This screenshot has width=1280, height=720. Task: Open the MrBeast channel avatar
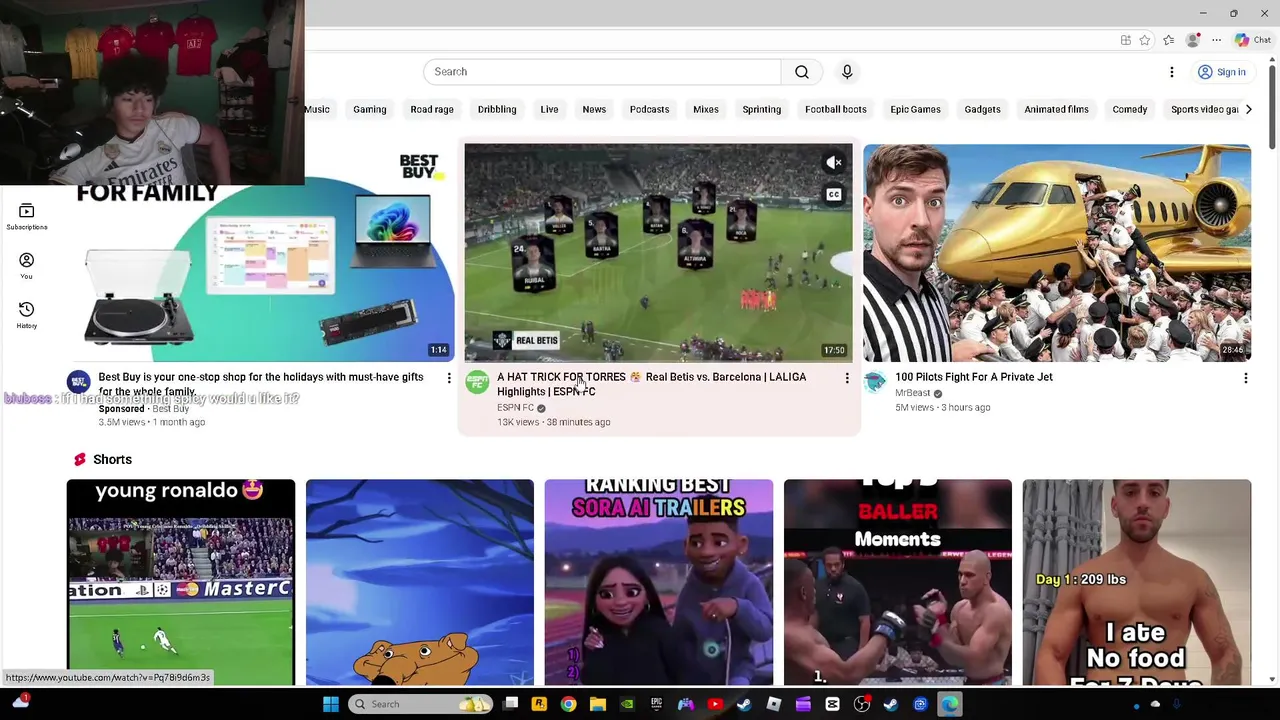click(x=875, y=382)
